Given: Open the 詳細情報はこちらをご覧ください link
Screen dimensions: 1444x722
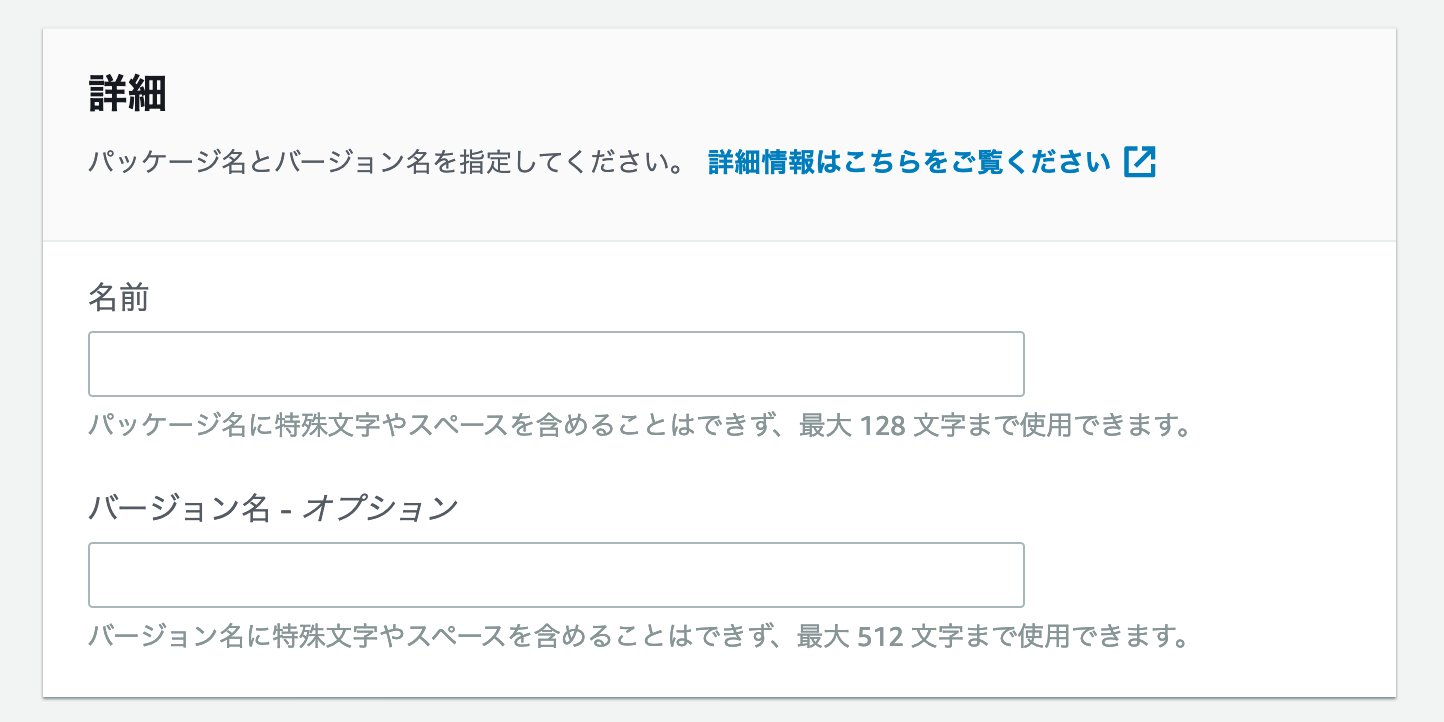Looking at the screenshot, I should tap(932, 162).
